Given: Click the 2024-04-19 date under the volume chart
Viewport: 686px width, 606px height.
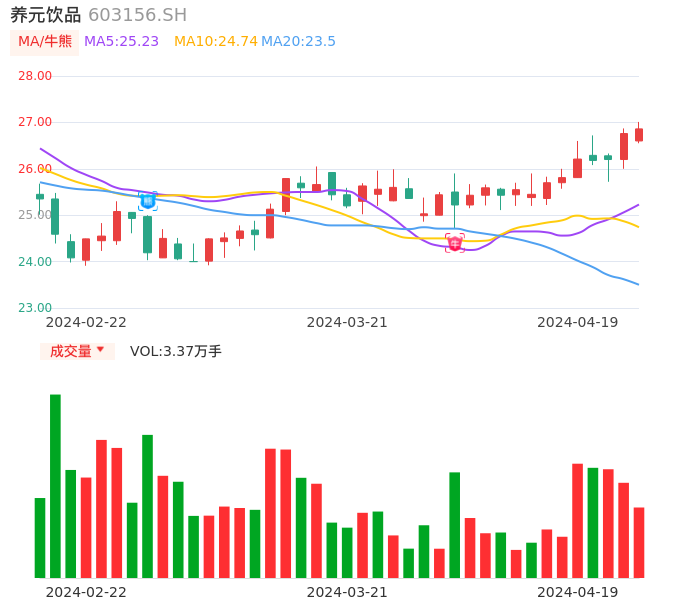Looking at the screenshot, I should point(577,592).
